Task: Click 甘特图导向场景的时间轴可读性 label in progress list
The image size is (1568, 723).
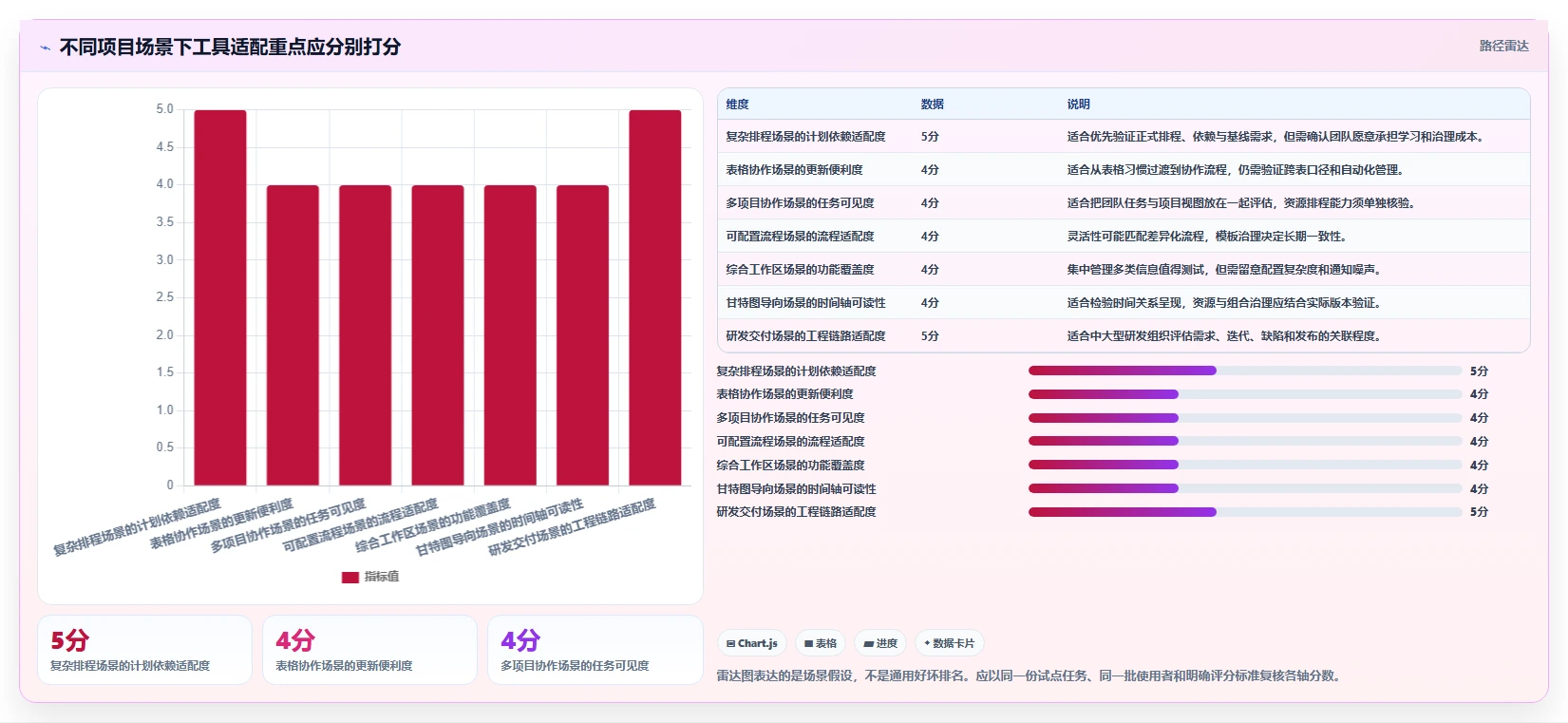Action: [x=796, y=489]
